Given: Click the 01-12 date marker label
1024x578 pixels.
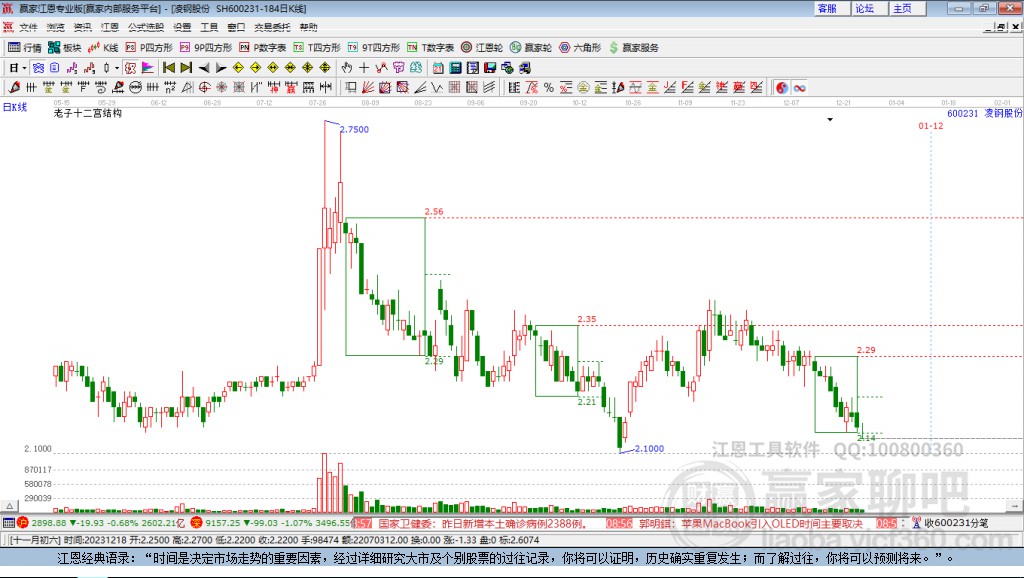Looking at the screenshot, I should (x=931, y=125).
